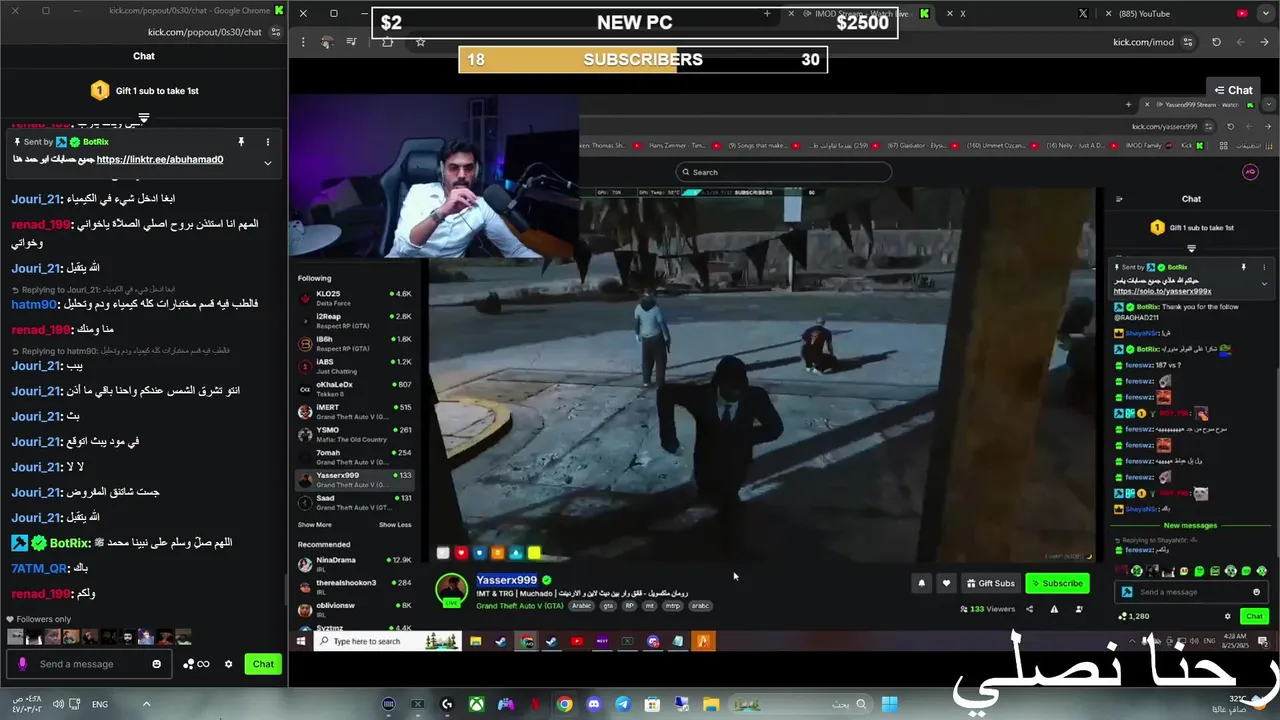
Task: Collapse the pinned BotRix message chevron
Action: click(x=267, y=162)
